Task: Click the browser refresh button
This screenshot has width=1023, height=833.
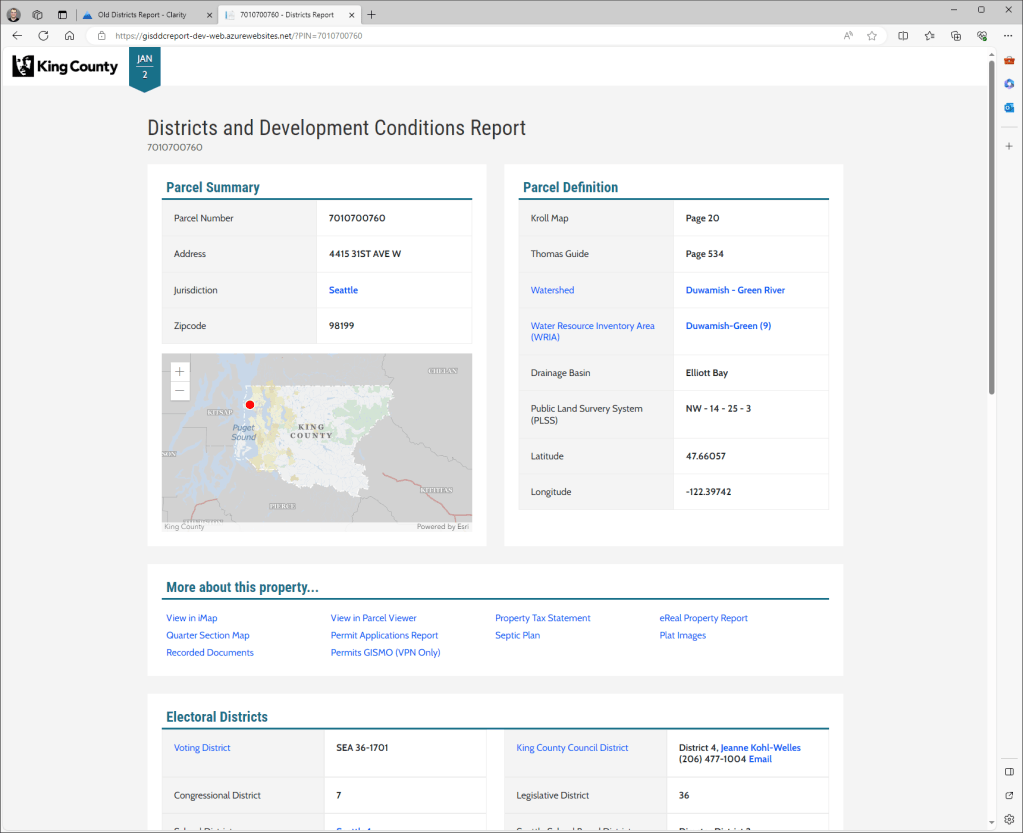Action: point(43,35)
